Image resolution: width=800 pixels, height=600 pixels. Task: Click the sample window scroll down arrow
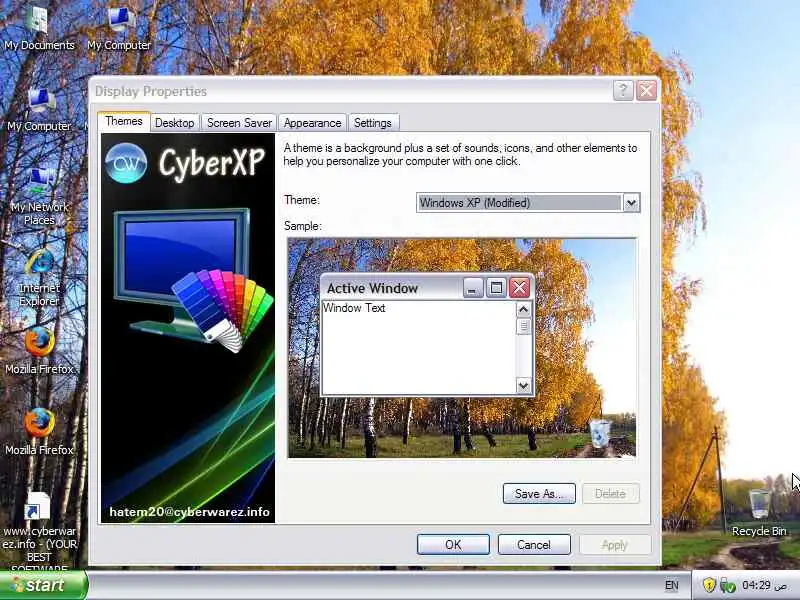point(523,386)
